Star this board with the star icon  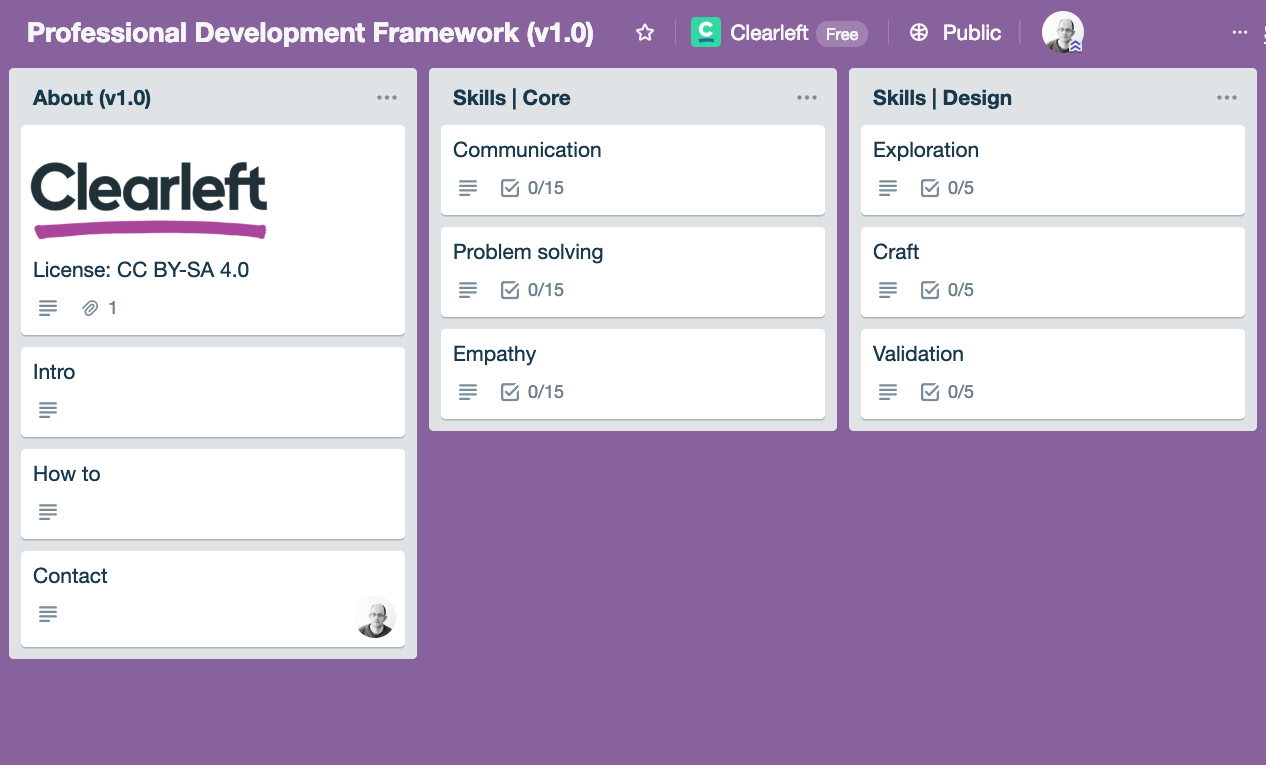(645, 33)
